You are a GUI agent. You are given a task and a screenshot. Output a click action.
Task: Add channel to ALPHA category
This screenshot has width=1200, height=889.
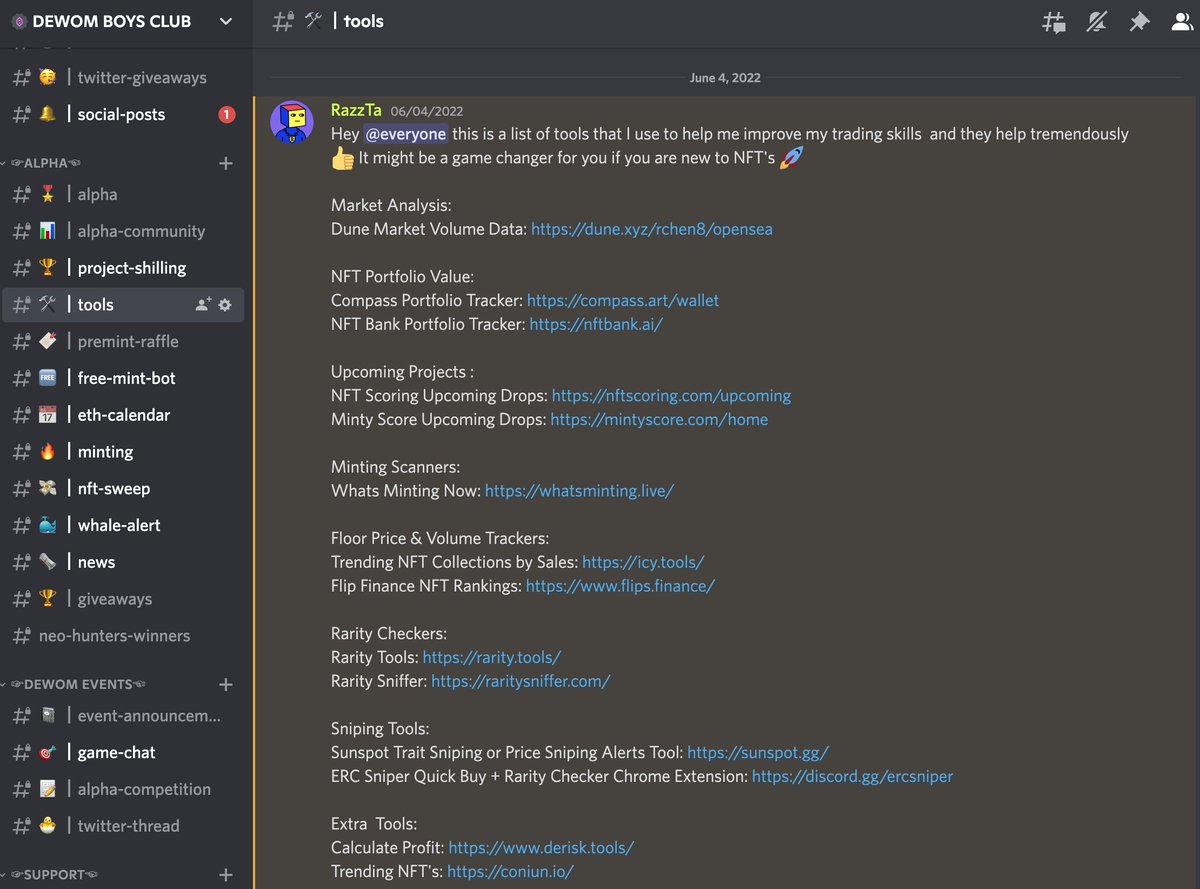pyautogui.click(x=226, y=163)
